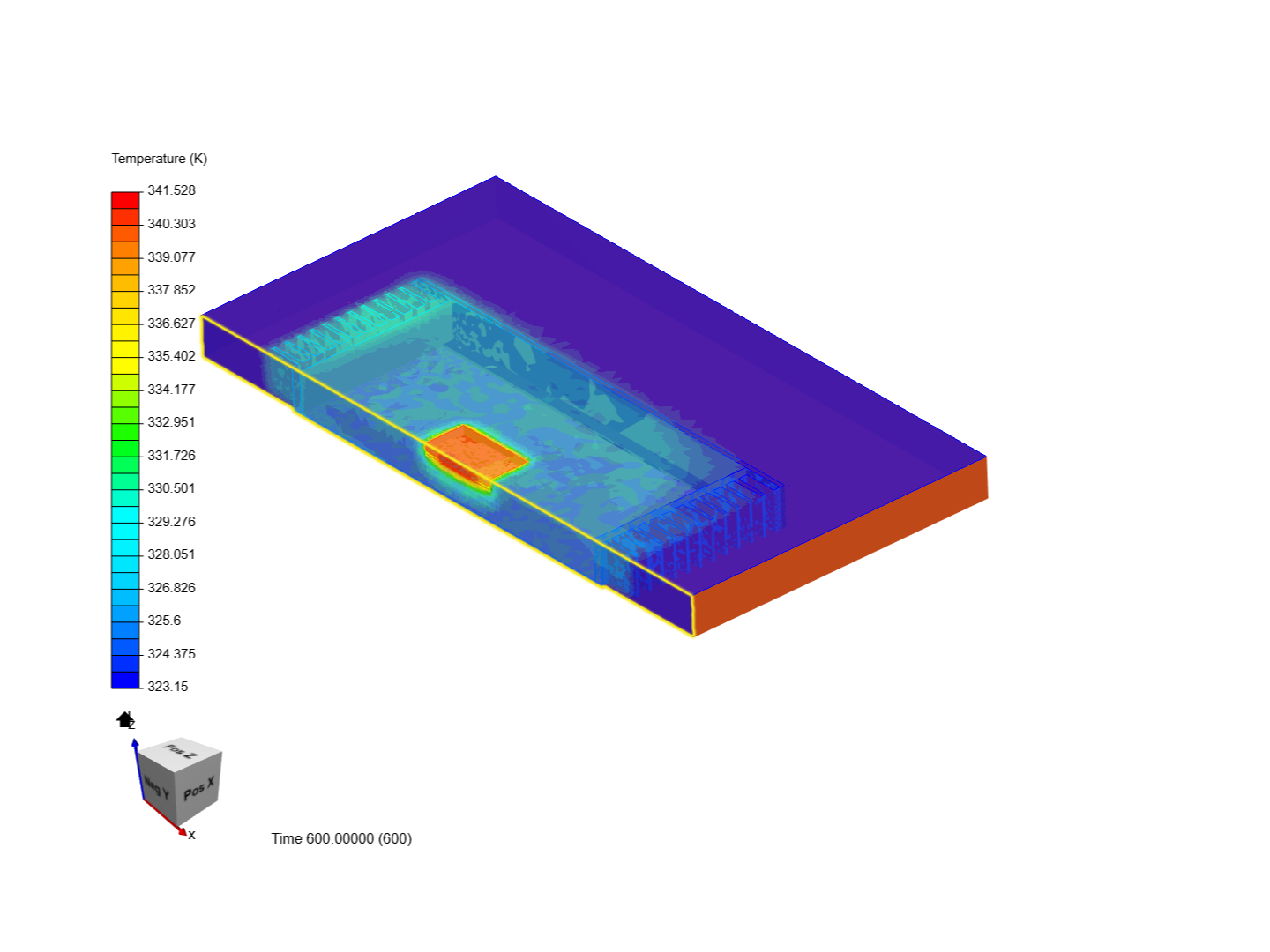
Task: Click the 328.051 legend value
Action: coord(171,554)
